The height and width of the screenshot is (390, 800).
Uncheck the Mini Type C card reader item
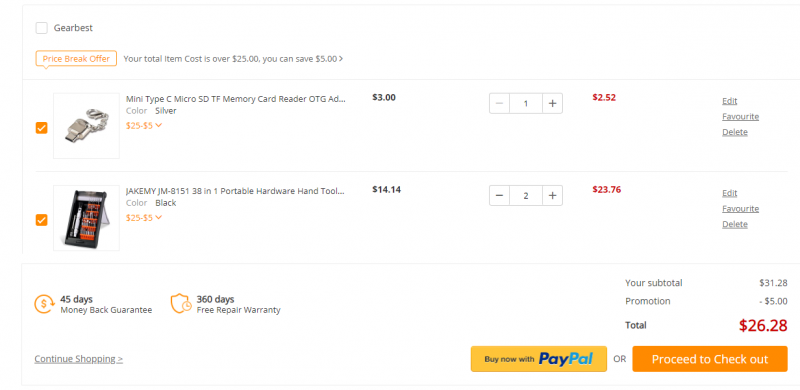[41, 128]
